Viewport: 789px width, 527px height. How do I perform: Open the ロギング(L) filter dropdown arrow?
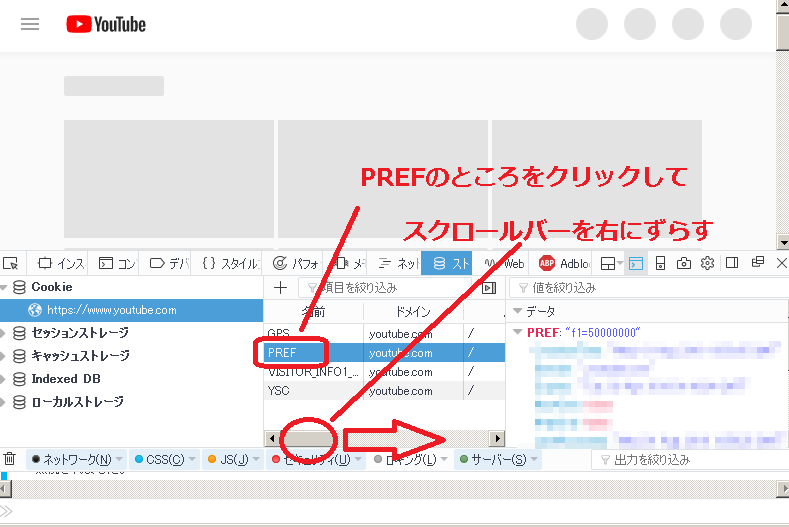point(444,459)
